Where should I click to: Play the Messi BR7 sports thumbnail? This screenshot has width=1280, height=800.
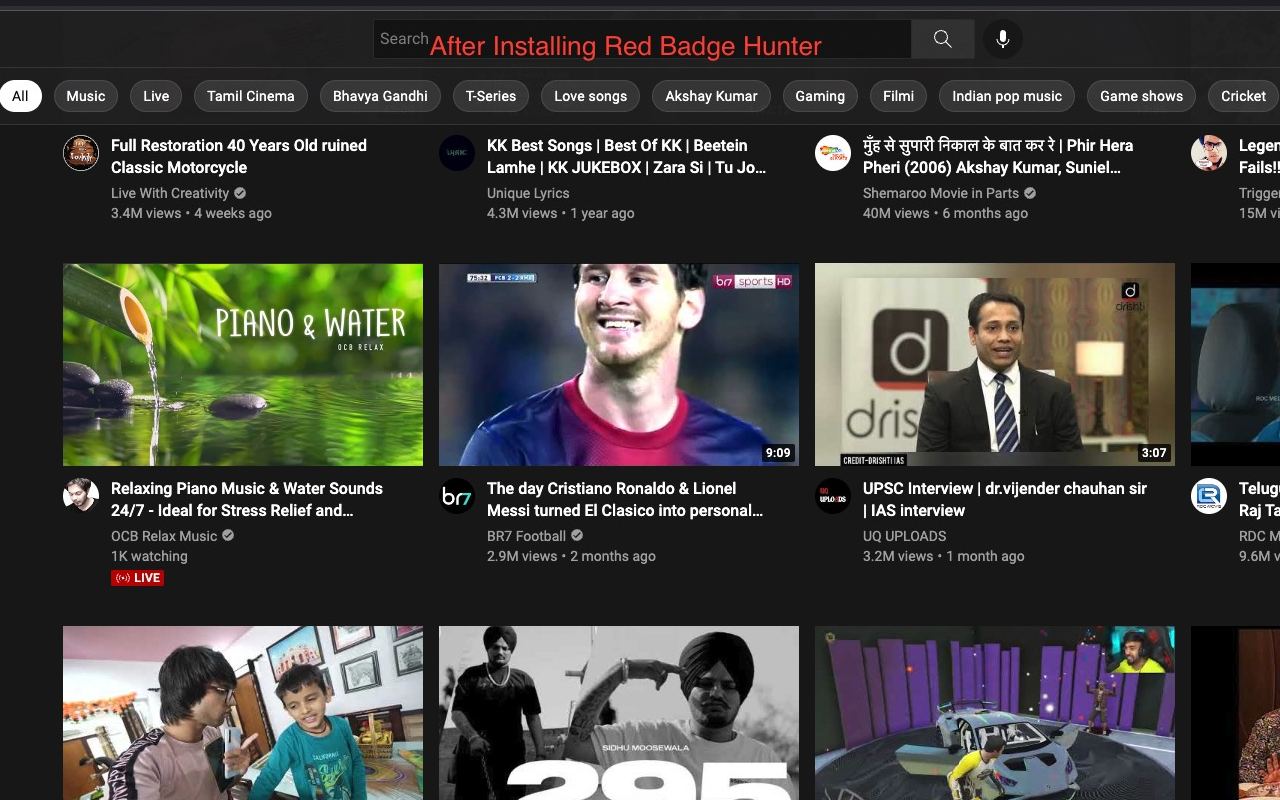click(619, 365)
